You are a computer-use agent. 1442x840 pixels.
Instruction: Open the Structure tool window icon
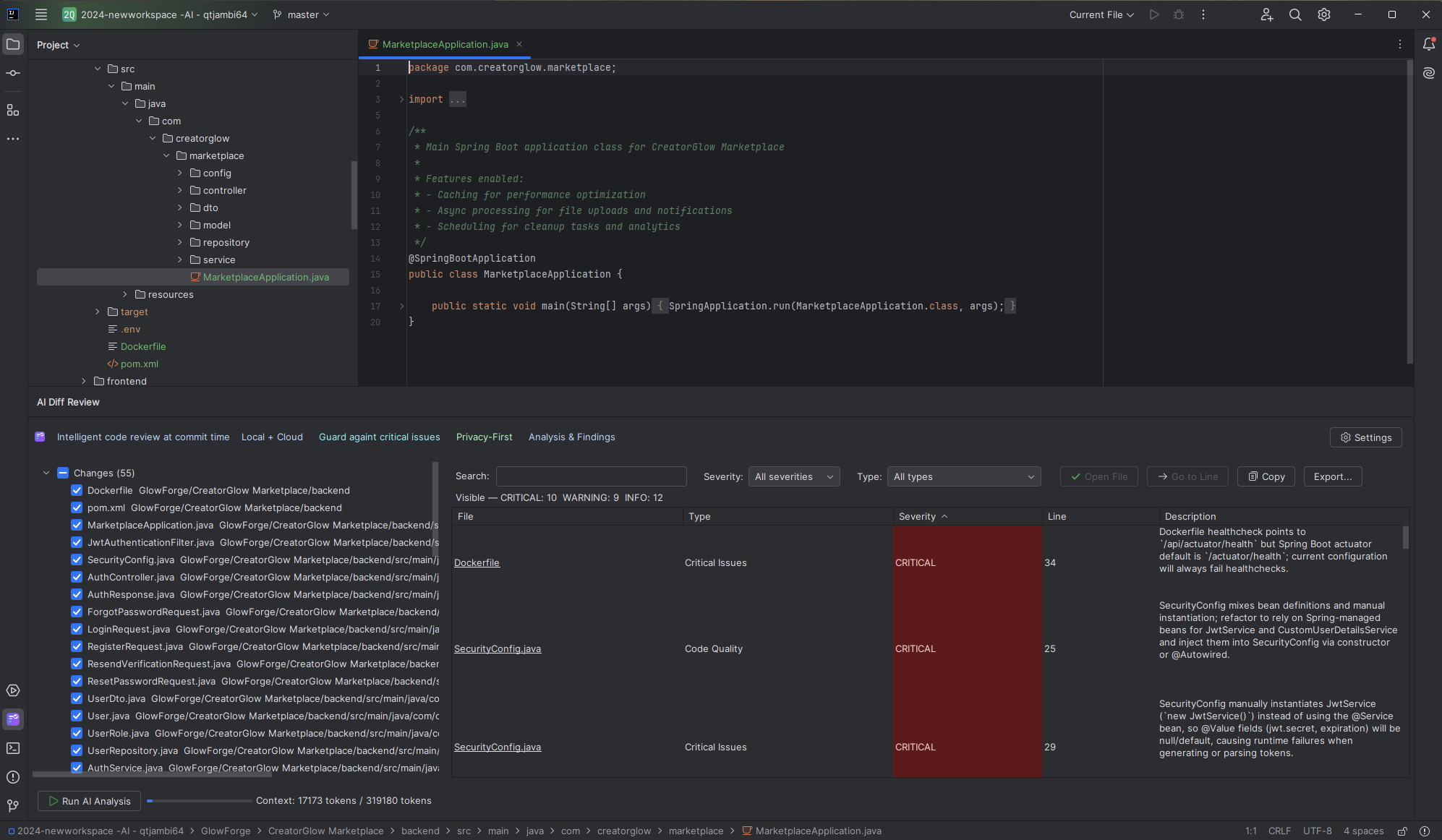[13, 110]
